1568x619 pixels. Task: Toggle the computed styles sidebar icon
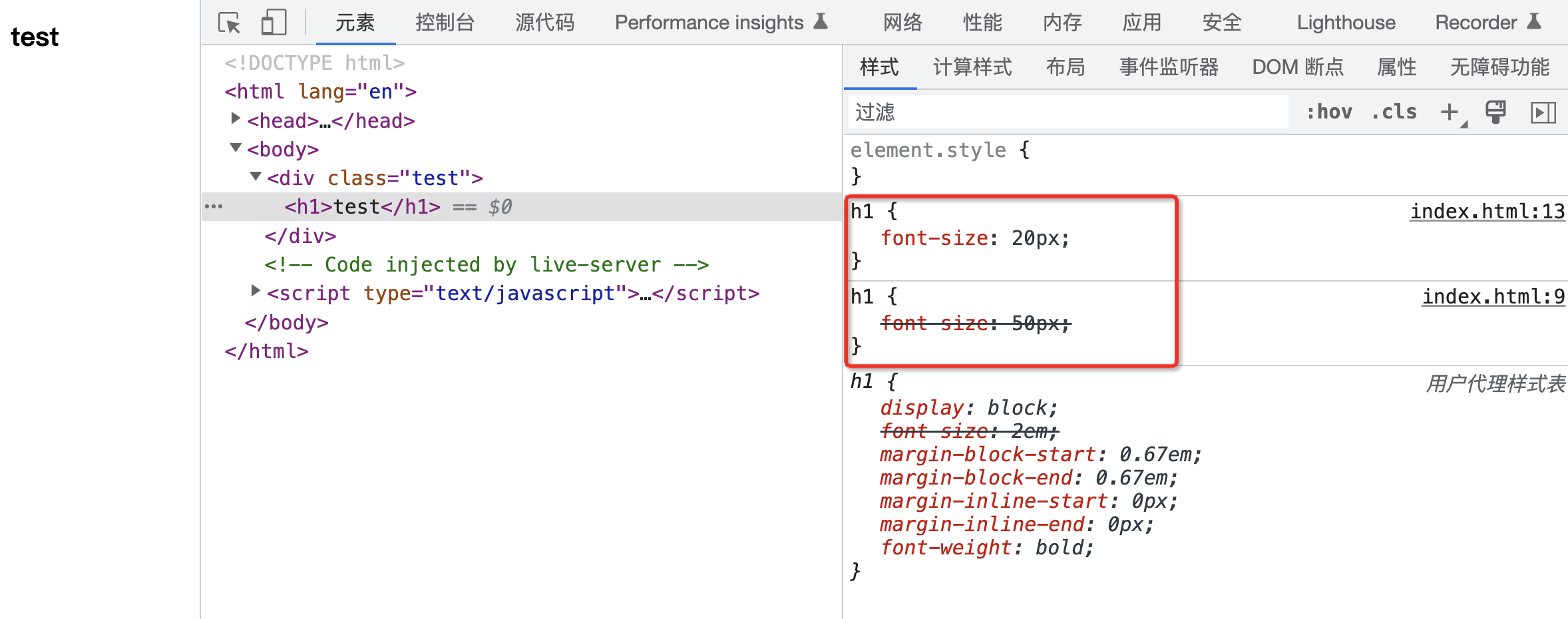(1543, 112)
